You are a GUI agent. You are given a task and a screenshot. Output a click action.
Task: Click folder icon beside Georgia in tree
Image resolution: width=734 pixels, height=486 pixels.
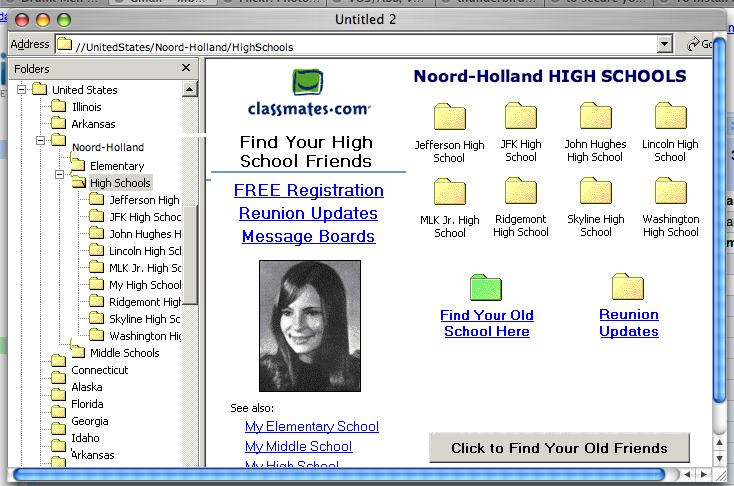pyautogui.click(x=59, y=412)
